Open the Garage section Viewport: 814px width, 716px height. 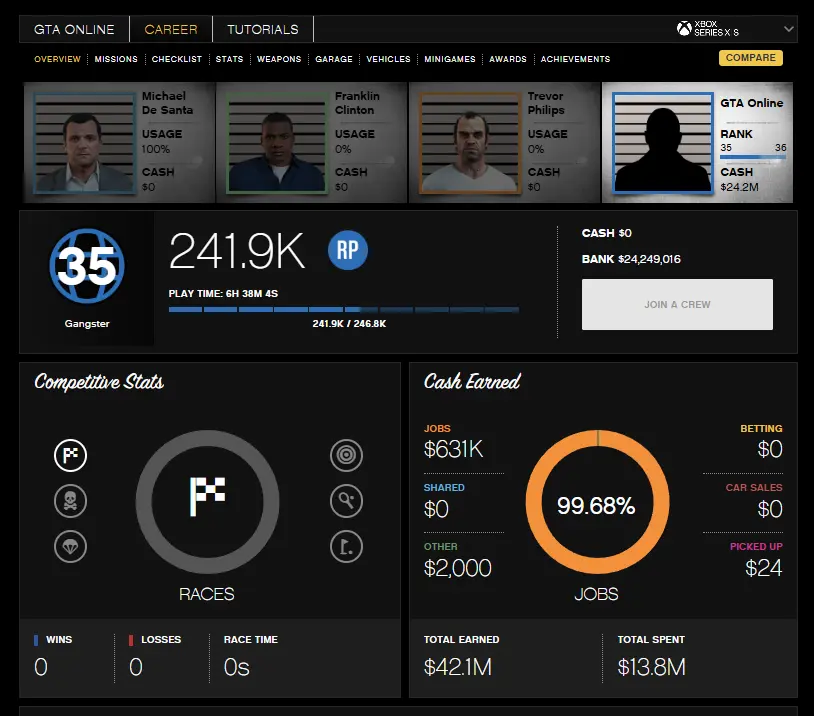[x=334, y=59]
